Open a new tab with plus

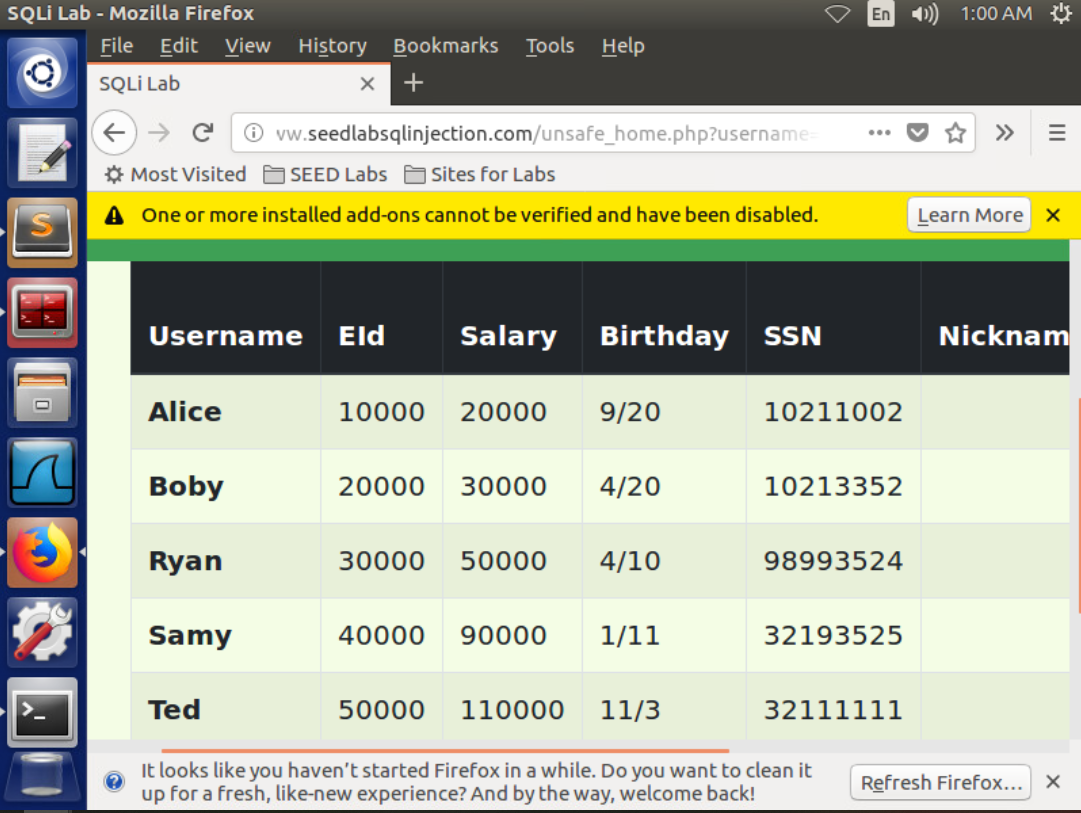pyautogui.click(x=413, y=83)
